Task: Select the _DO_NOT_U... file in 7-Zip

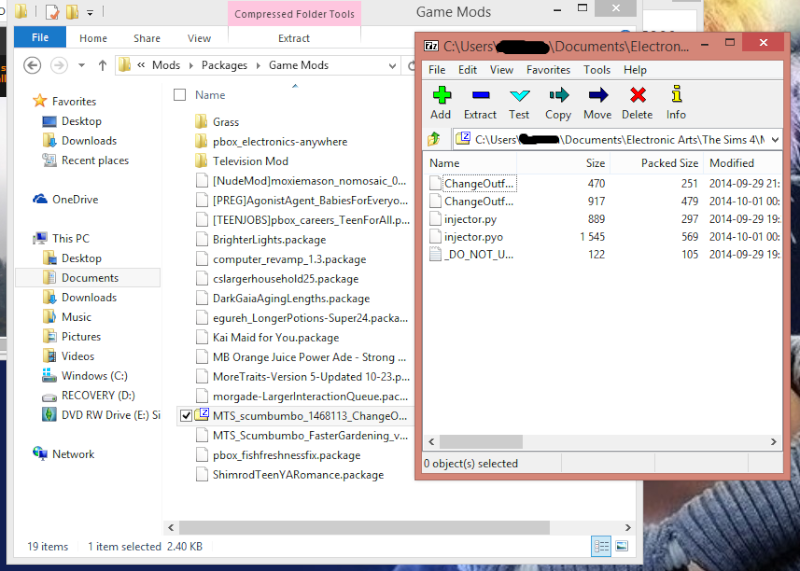Action: [478, 255]
